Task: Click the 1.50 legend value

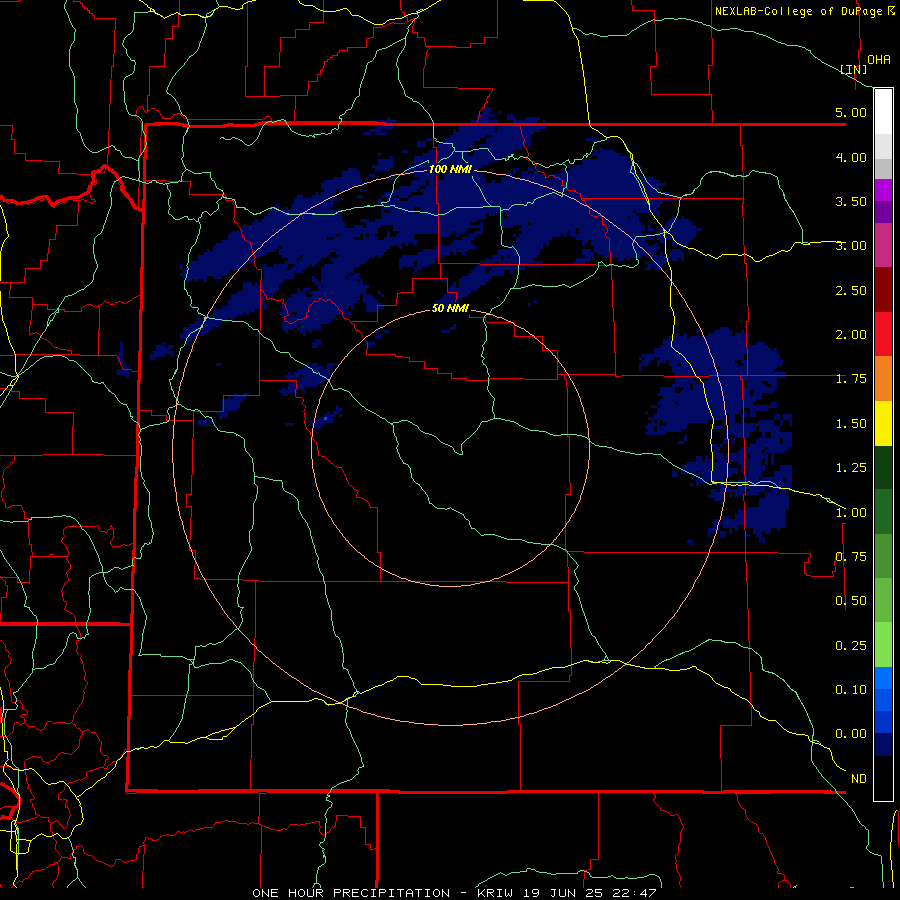Action: click(x=851, y=424)
